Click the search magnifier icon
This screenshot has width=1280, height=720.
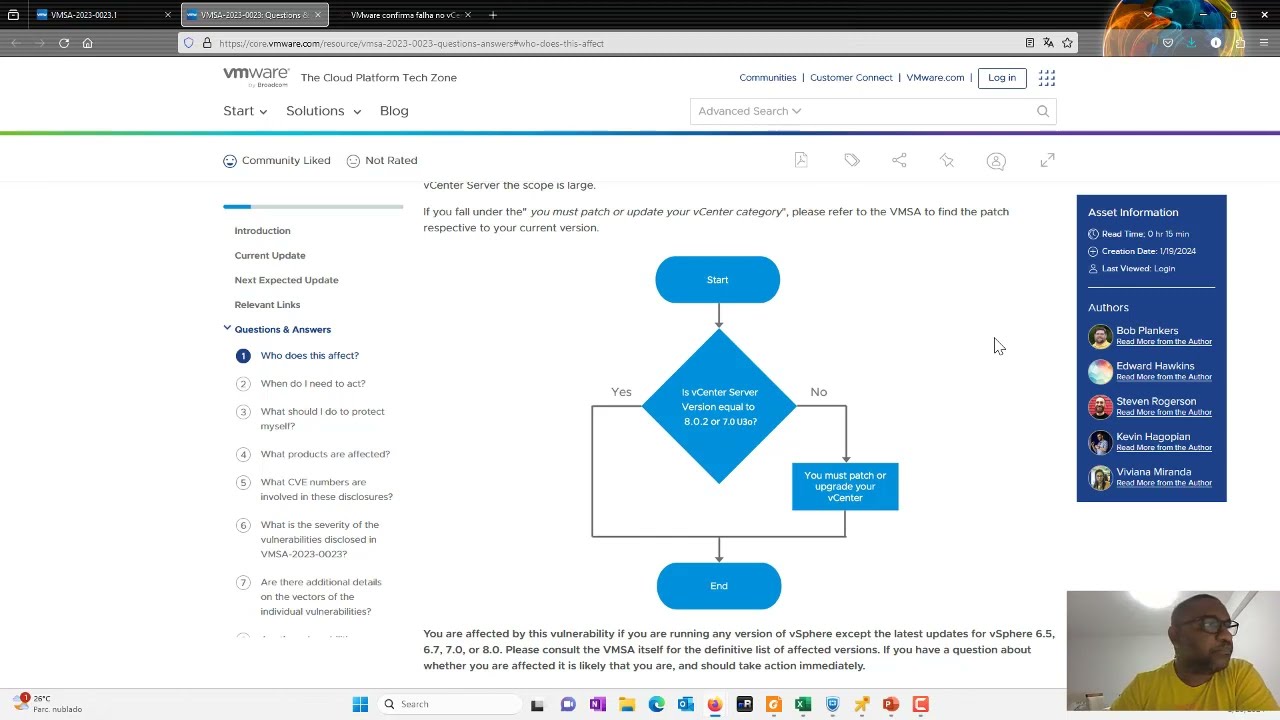[1043, 111]
